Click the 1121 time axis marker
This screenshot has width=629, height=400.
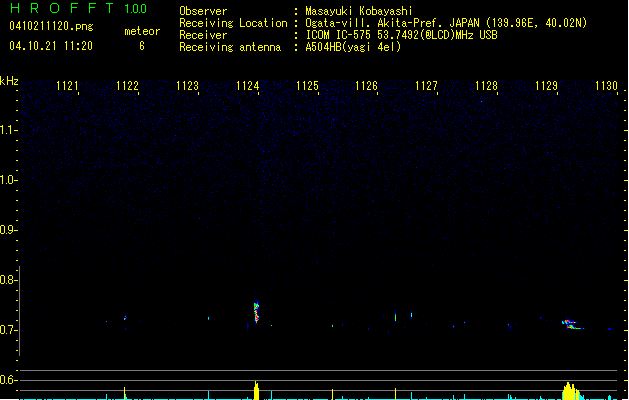point(67,86)
